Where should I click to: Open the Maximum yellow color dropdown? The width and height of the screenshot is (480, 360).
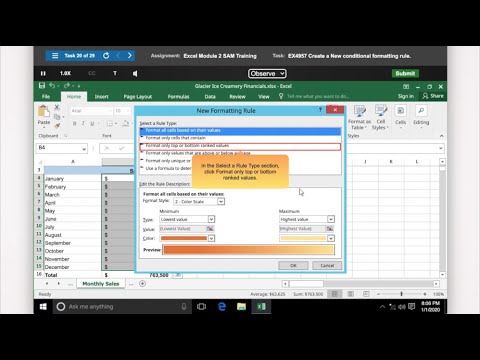pyautogui.click(x=331, y=238)
